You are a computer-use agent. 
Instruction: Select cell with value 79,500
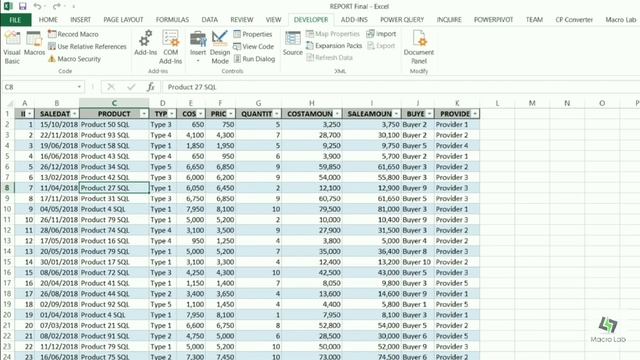(x=311, y=209)
